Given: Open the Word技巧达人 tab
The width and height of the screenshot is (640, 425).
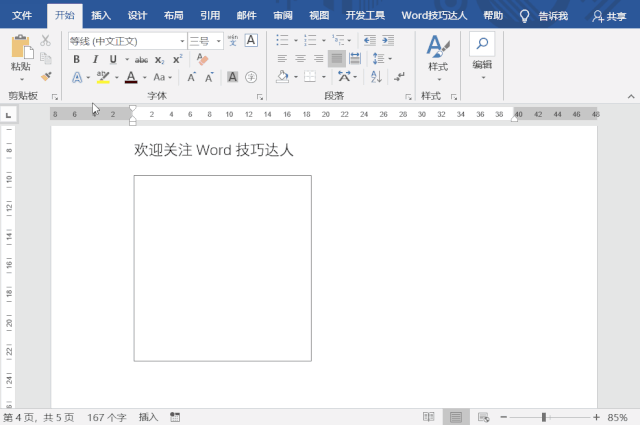Looking at the screenshot, I should tap(434, 16).
